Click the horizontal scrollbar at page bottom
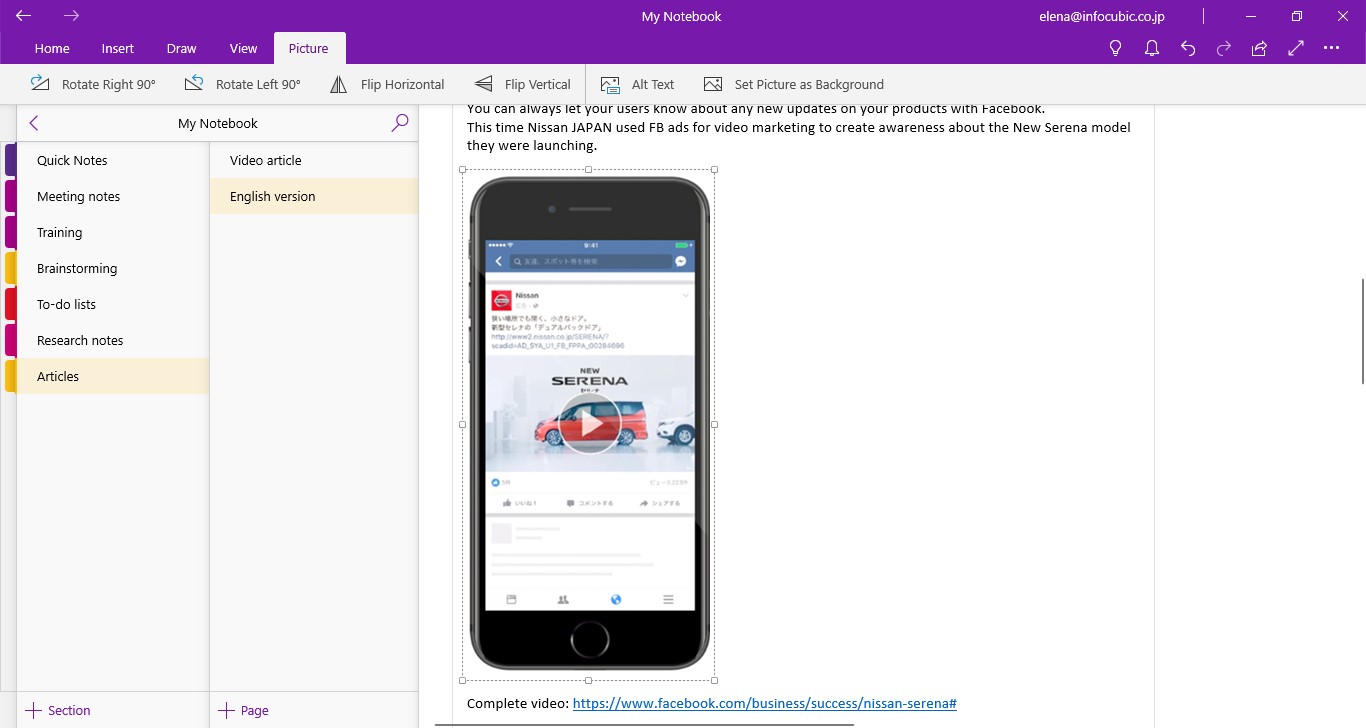 (645, 725)
